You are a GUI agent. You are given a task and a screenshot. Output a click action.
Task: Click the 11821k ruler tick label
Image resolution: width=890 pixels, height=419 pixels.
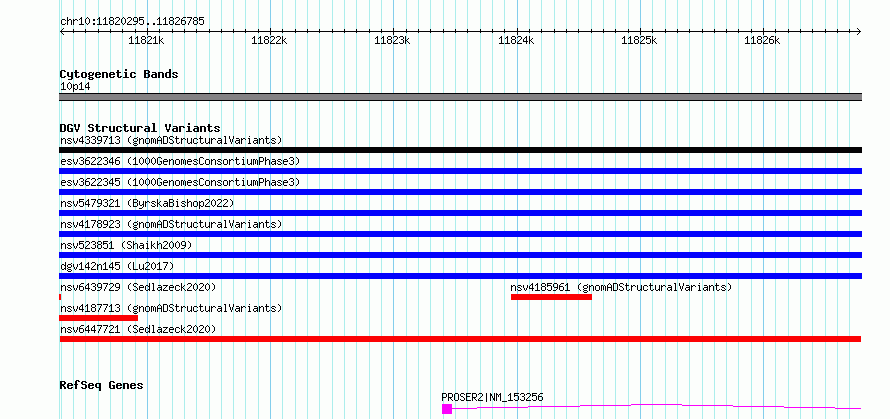tap(146, 40)
